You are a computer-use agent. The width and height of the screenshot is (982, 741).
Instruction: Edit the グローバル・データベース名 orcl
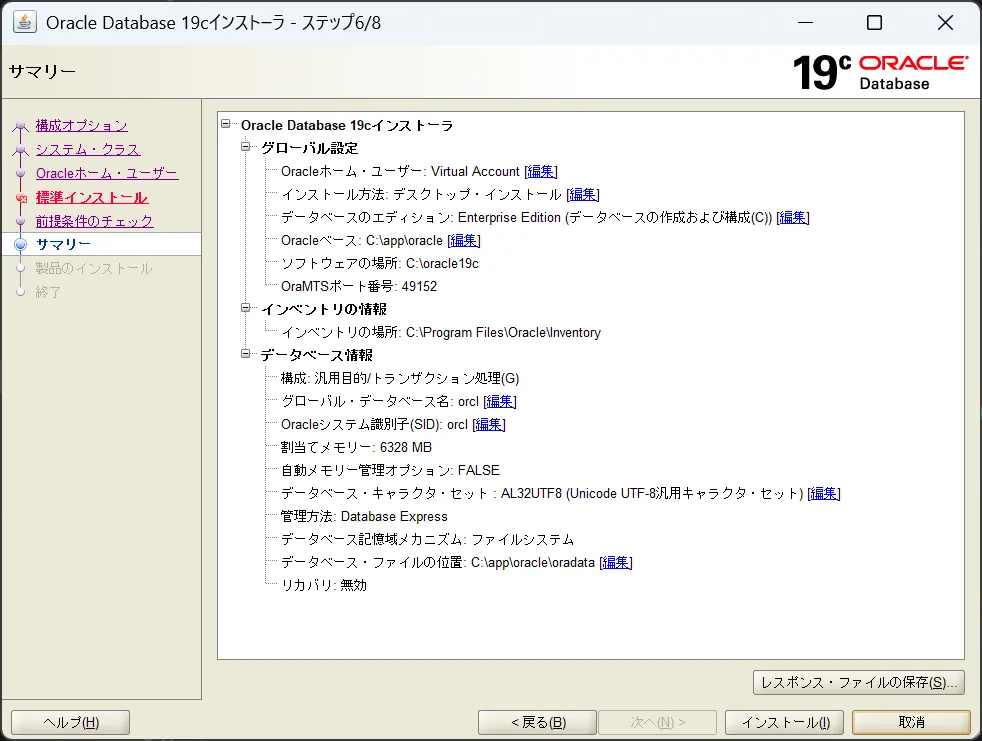(499, 402)
